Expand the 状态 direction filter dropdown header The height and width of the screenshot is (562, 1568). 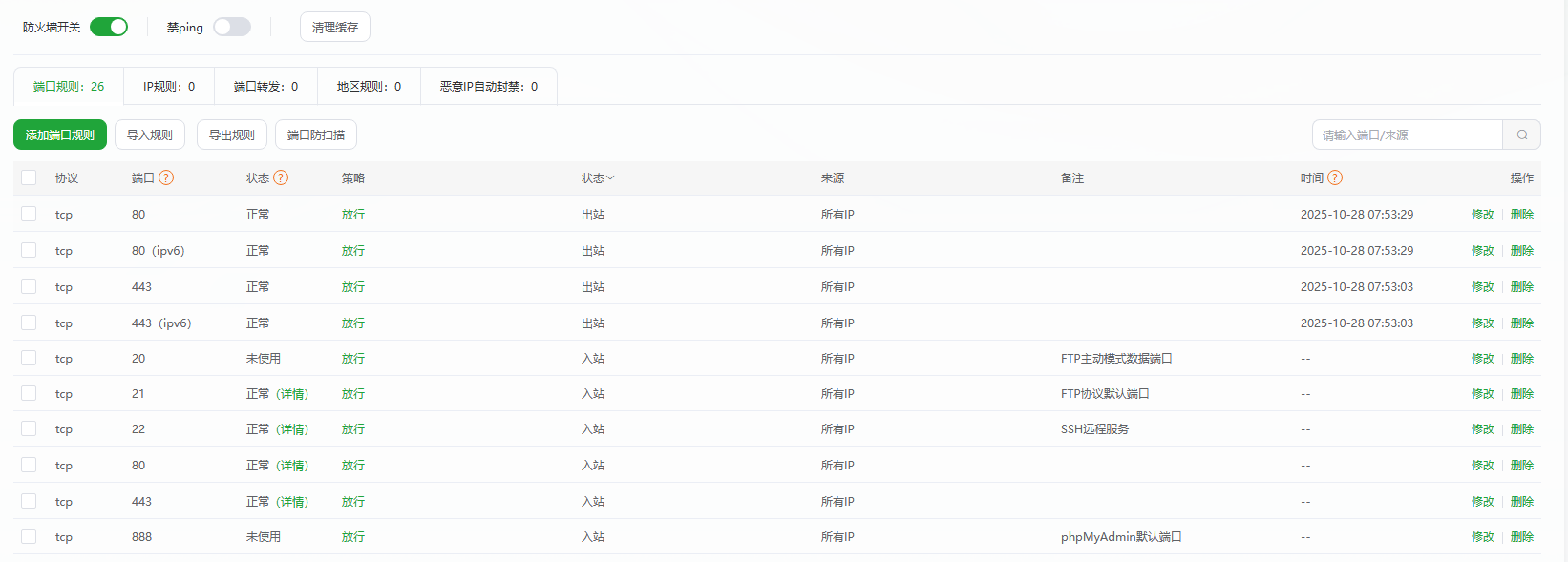(598, 178)
